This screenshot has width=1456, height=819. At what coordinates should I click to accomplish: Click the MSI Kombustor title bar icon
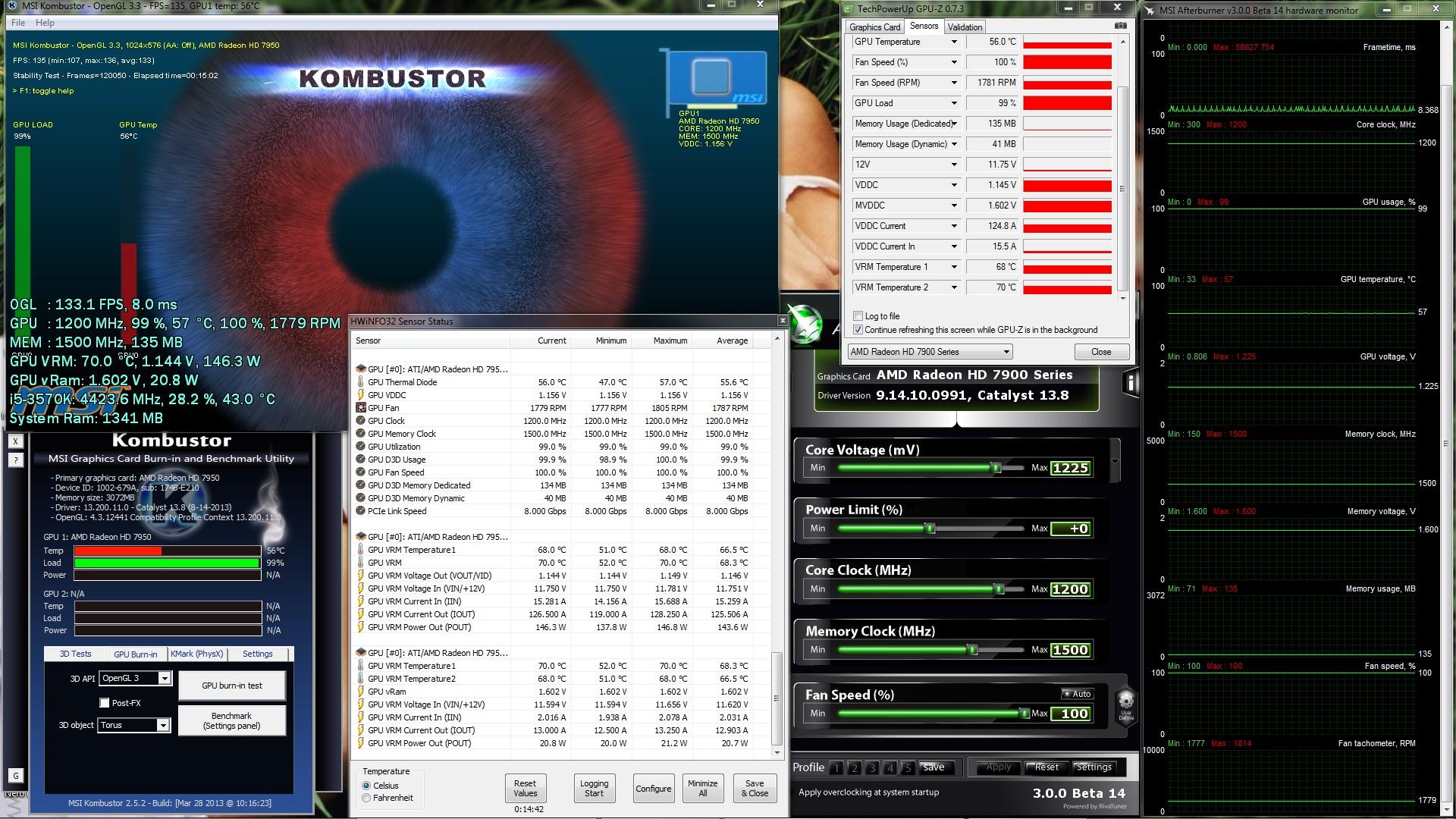pyautogui.click(x=13, y=6)
